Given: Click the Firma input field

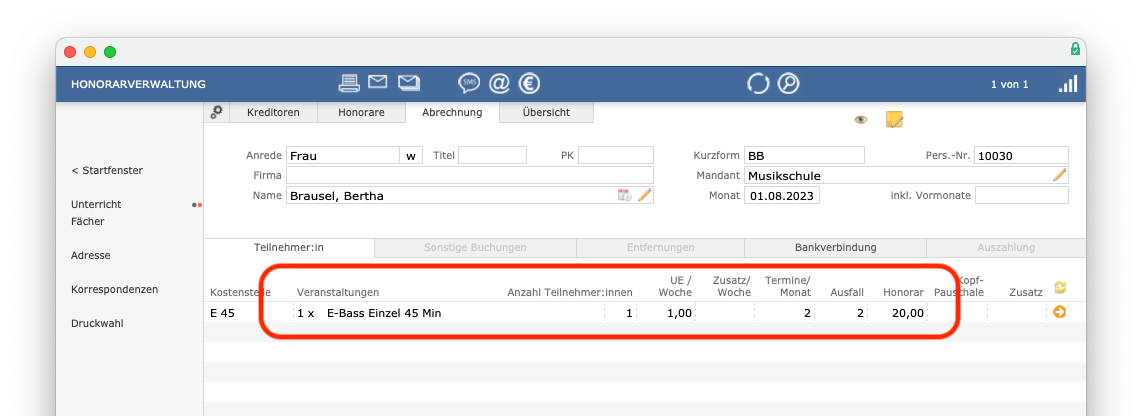Looking at the screenshot, I should pos(470,176).
